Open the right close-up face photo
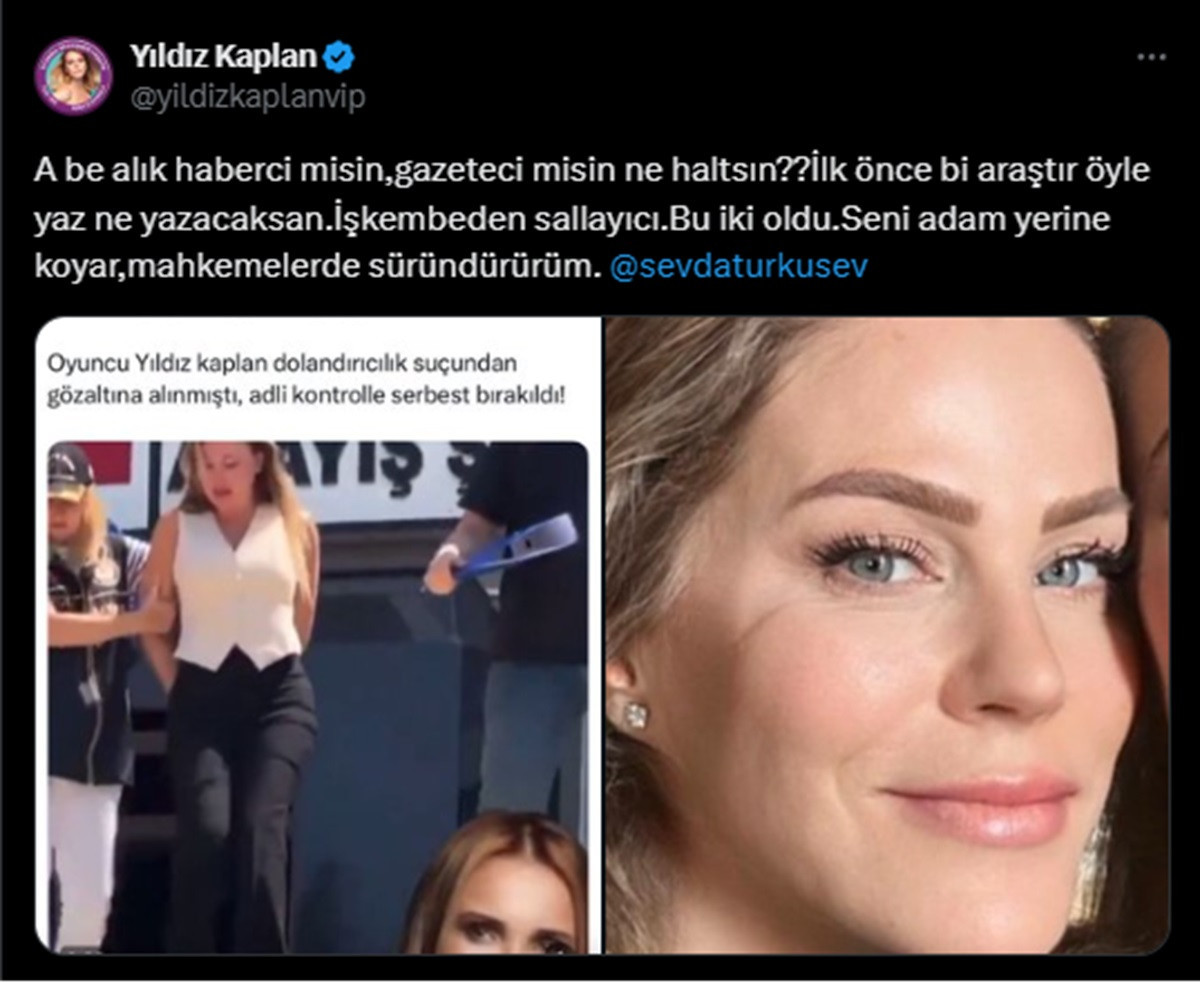 pyautogui.click(x=887, y=635)
